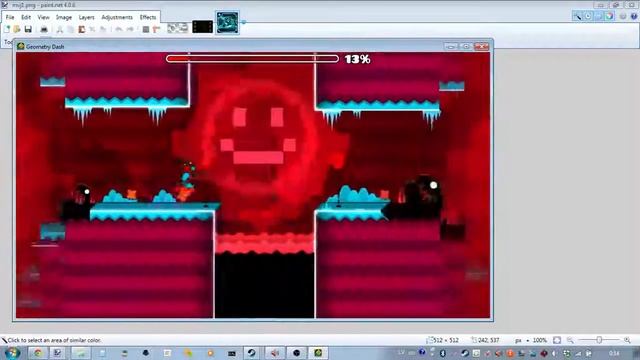Click the Print icon in toolbar
The height and width of the screenshot is (360, 640).
click(x=44, y=29)
